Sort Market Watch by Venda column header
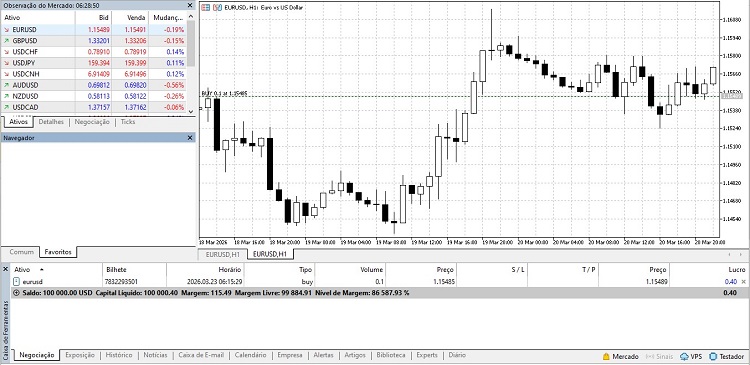 [130, 17]
